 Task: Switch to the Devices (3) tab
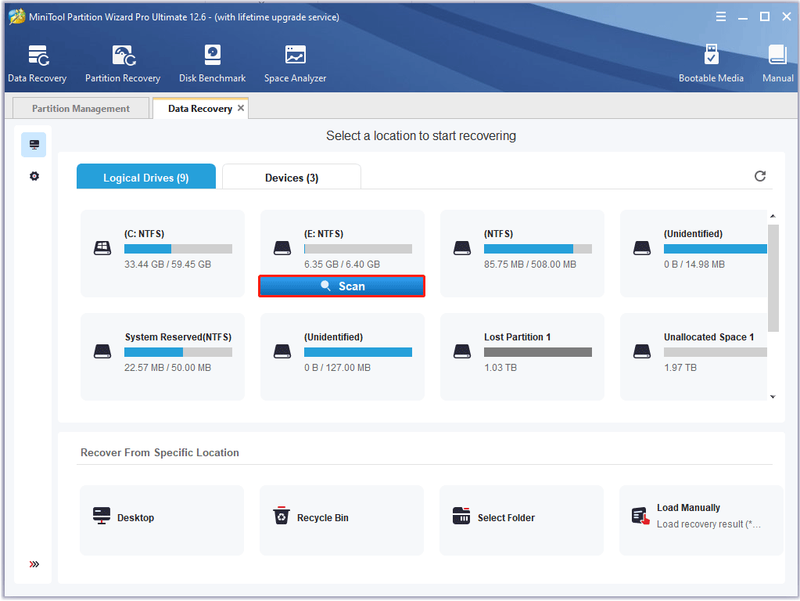click(292, 178)
